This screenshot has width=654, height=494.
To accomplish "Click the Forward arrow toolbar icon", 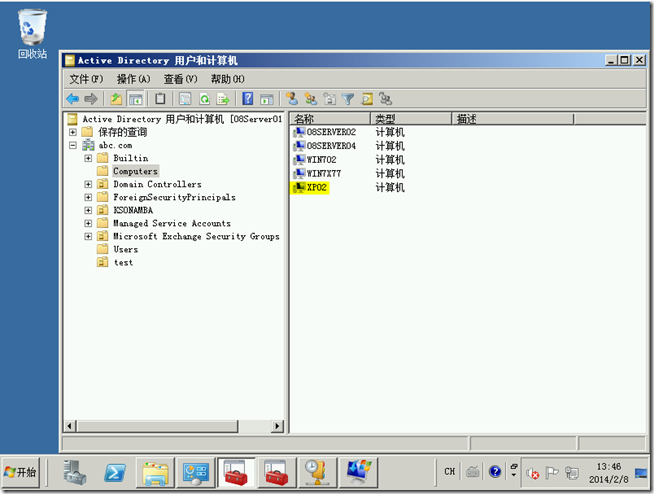I will [91, 99].
